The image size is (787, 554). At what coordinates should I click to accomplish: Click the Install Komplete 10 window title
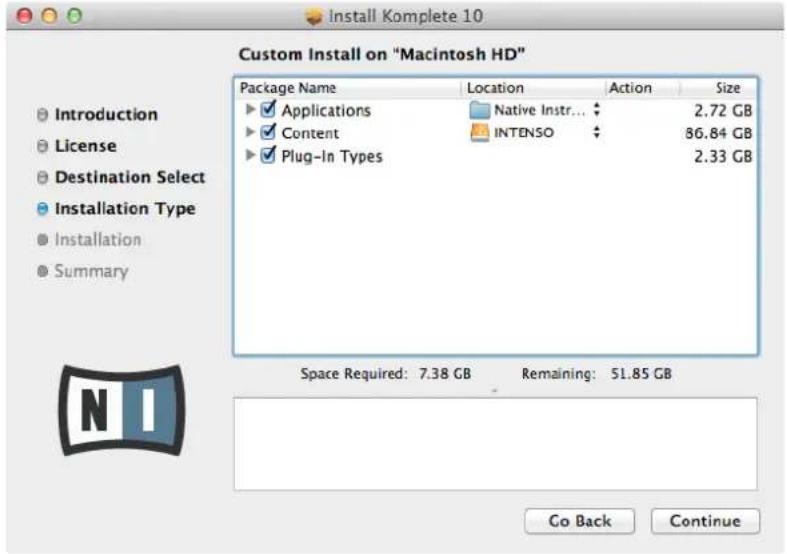[406, 16]
